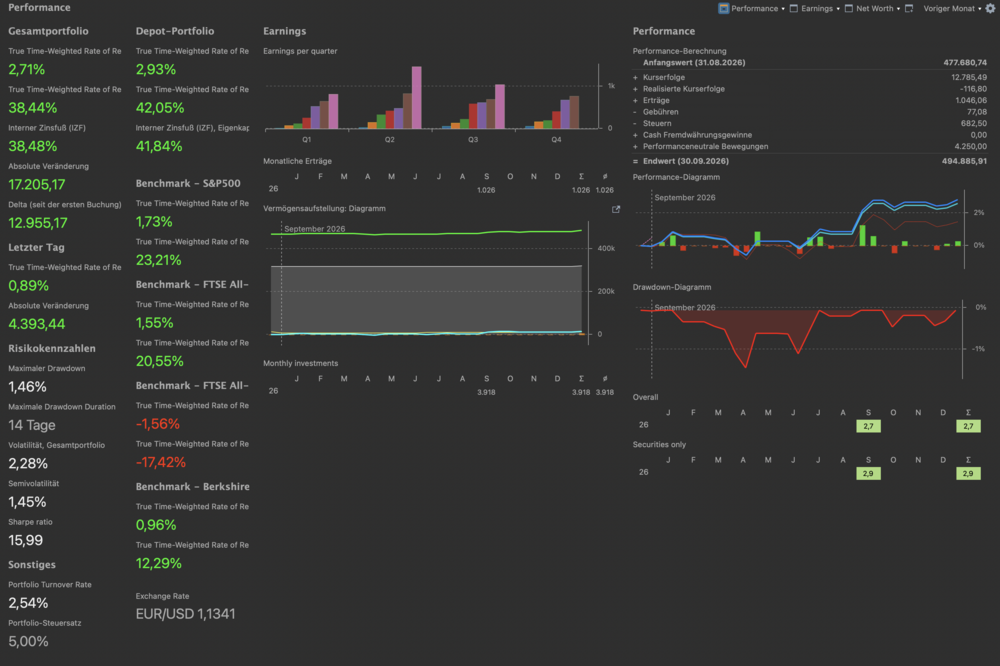Viewport: 1000px width, 666px height.
Task: Click the Earnings per quarter chart title
Action: pos(300,51)
